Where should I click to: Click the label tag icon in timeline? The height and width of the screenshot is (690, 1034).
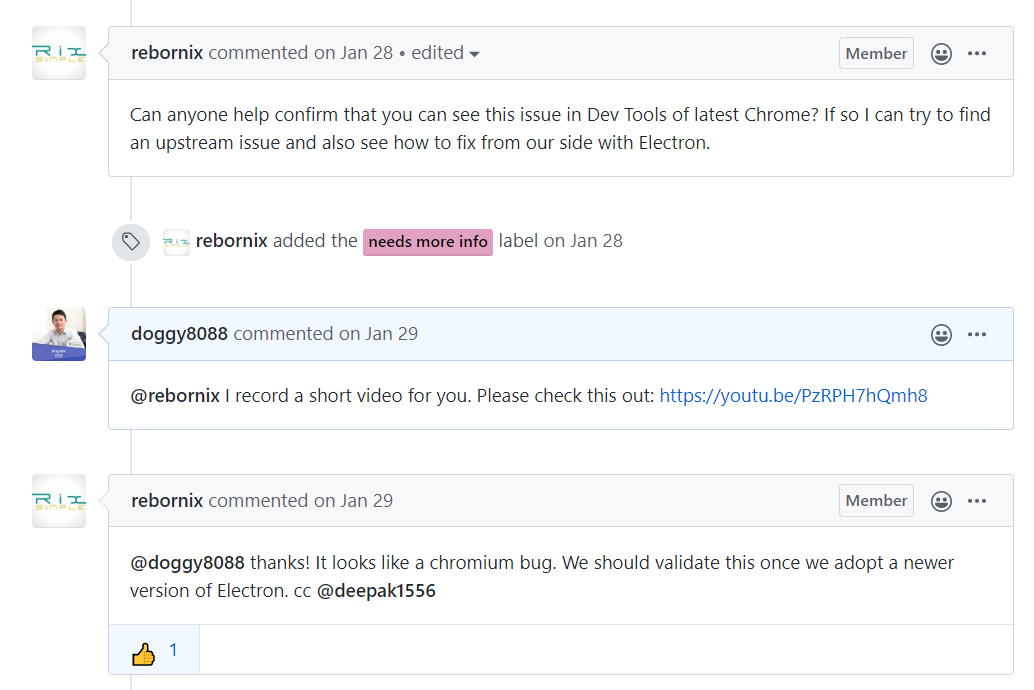[131, 241]
